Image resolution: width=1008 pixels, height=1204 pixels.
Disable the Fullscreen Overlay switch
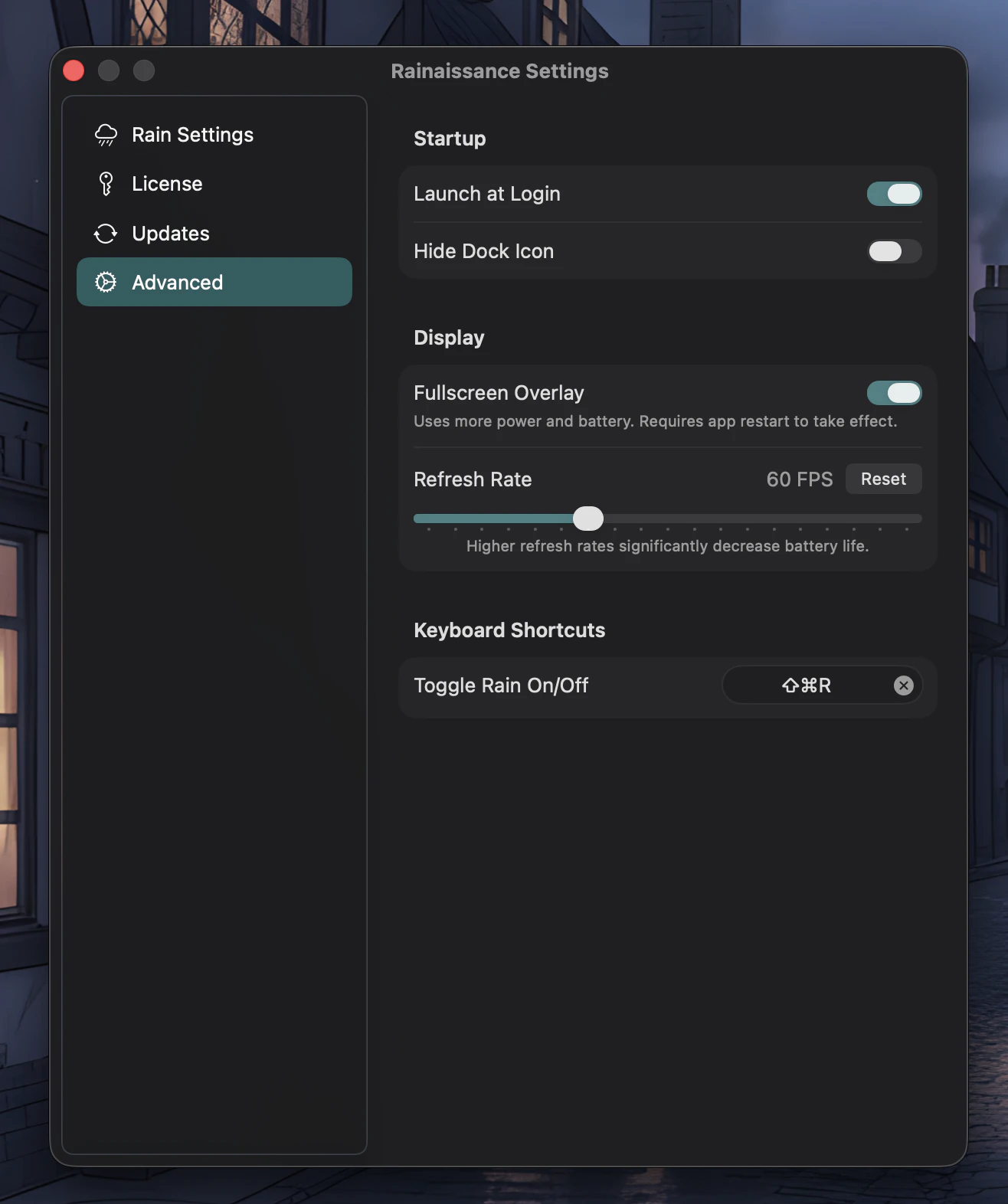(893, 393)
